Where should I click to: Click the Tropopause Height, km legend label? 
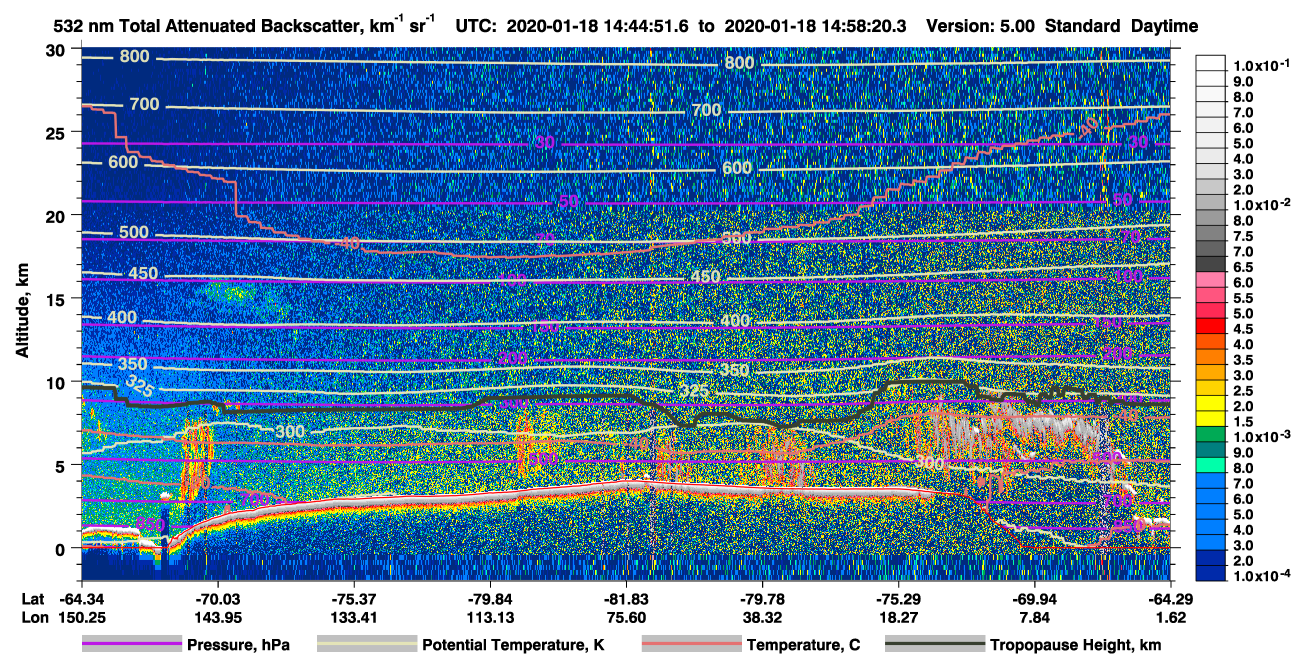tap(1076, 645)
